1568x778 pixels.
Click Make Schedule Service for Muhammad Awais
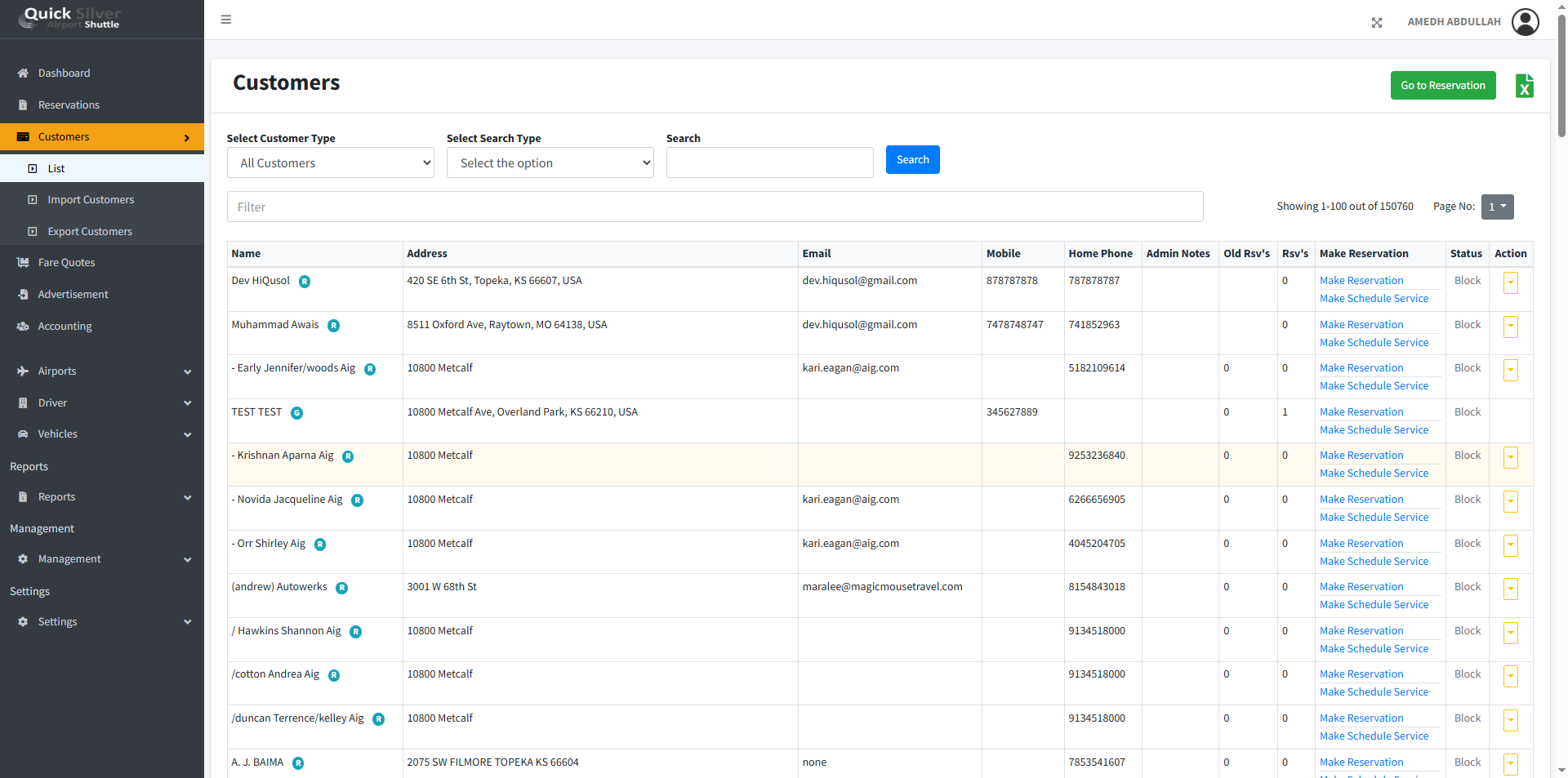pos(1374,343)
